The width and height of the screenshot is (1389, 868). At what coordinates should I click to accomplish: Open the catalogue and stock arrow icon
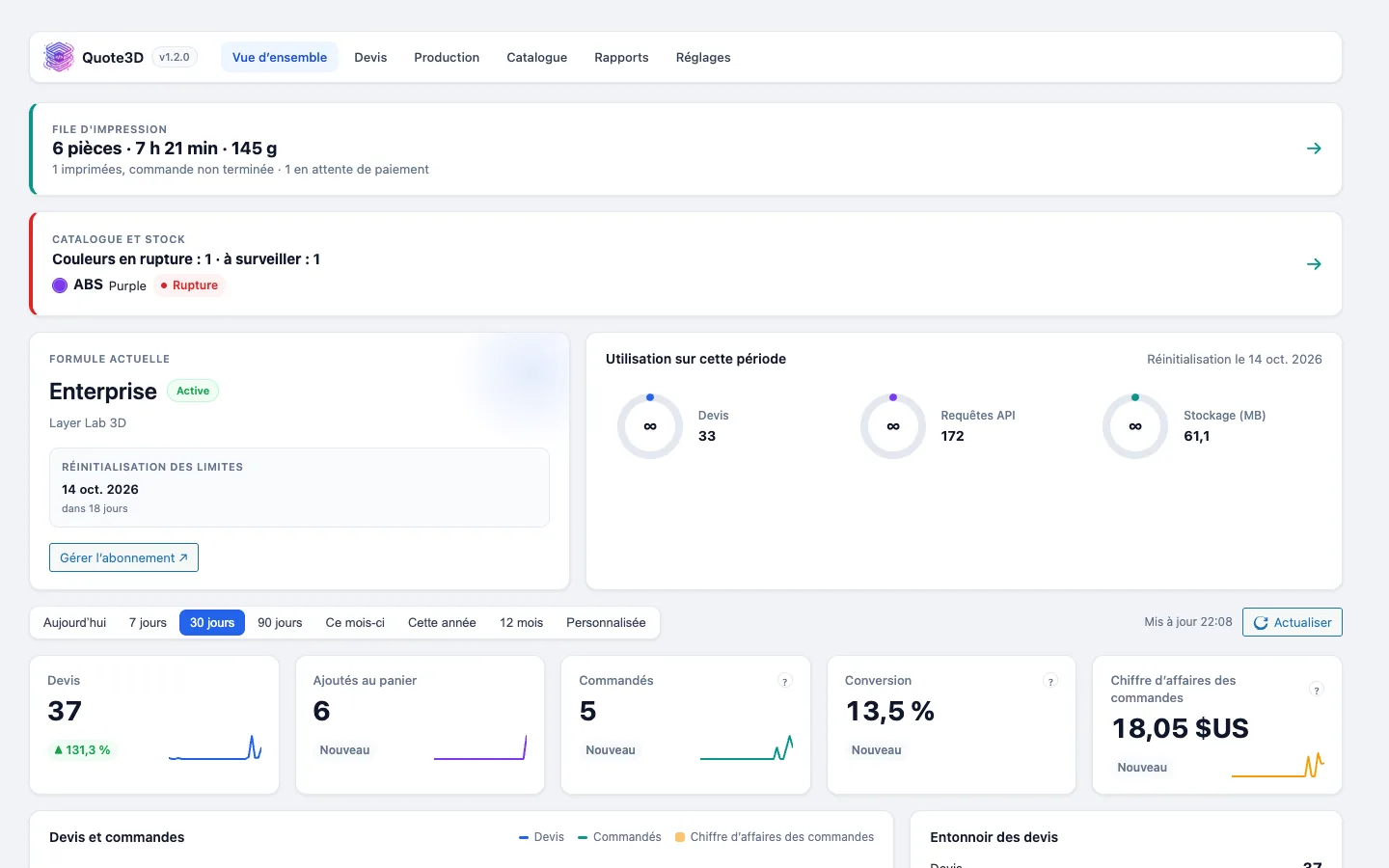point(1314,264)
